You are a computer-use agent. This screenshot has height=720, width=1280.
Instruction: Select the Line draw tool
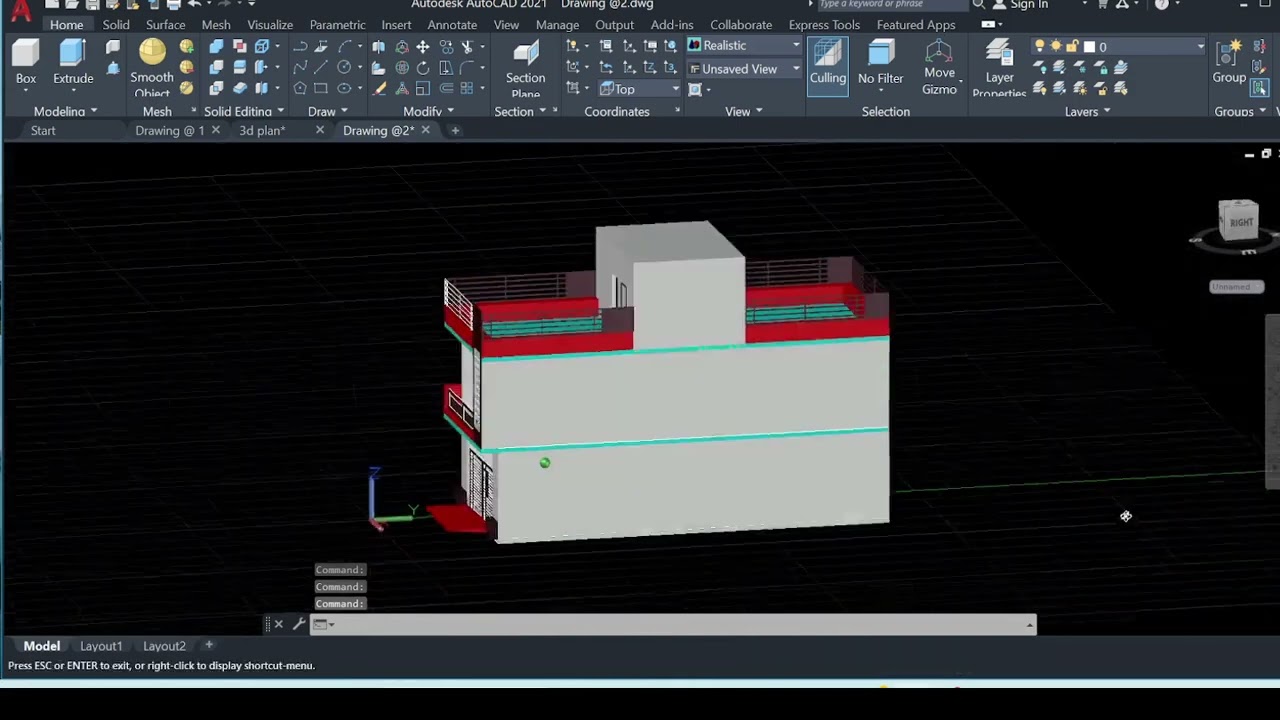[321, 67]
